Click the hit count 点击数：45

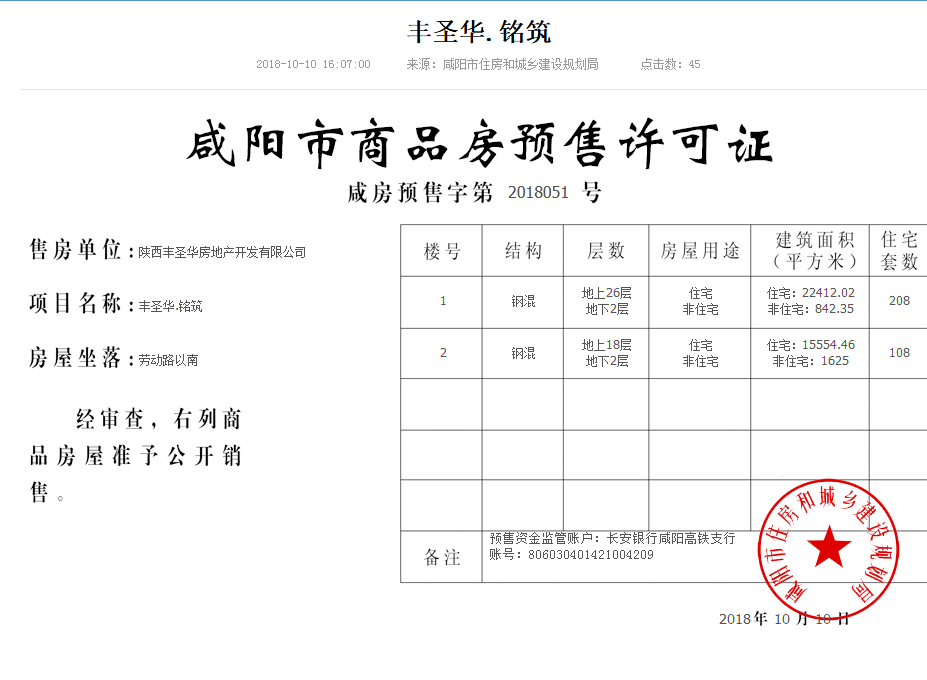670,64
